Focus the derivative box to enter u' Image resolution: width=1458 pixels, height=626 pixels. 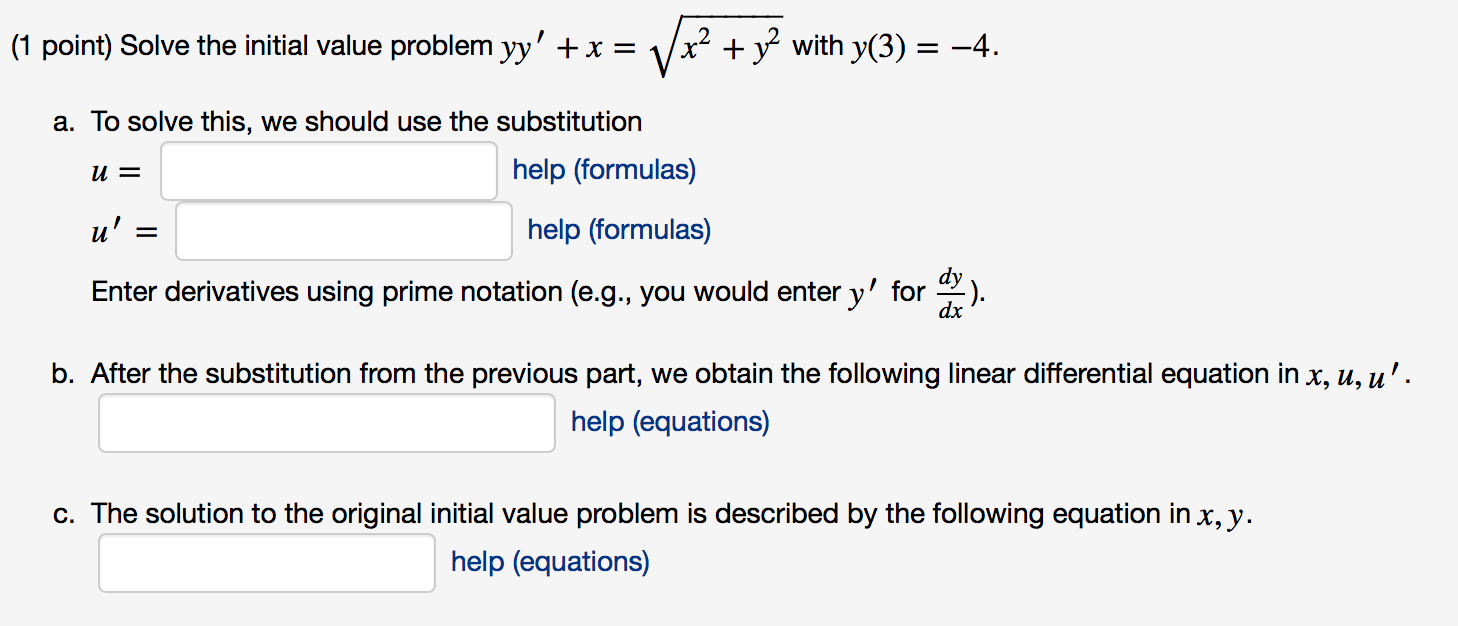343,230
